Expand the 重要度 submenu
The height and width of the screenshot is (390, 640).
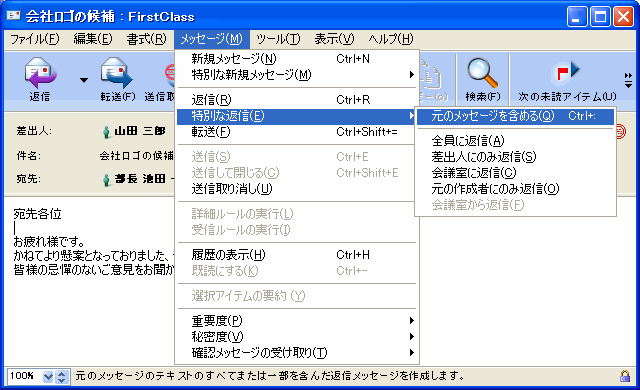pyautogui.click(x=297, y=321)
